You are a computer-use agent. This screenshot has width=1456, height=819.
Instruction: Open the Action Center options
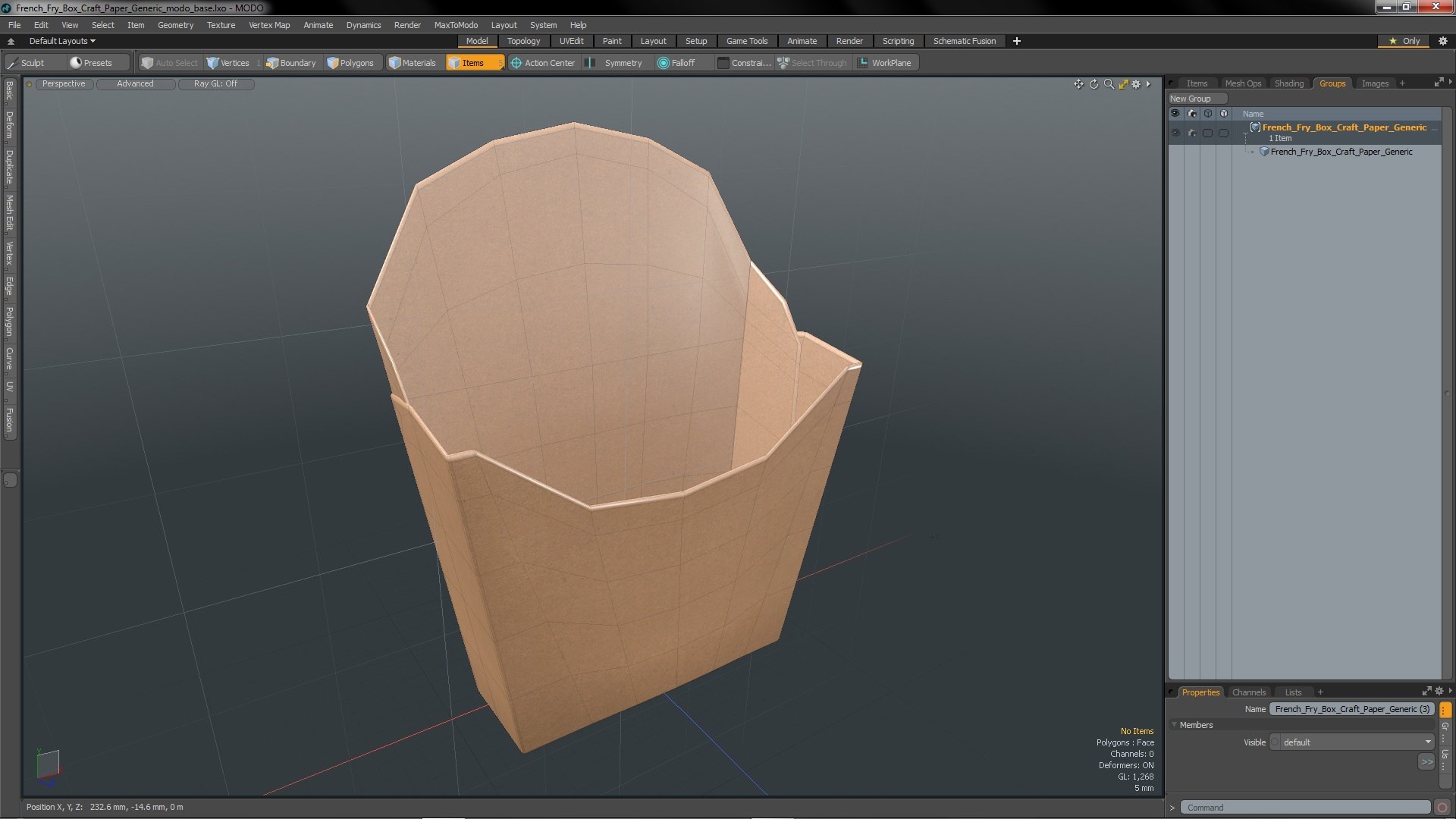[x=543, y=63]
